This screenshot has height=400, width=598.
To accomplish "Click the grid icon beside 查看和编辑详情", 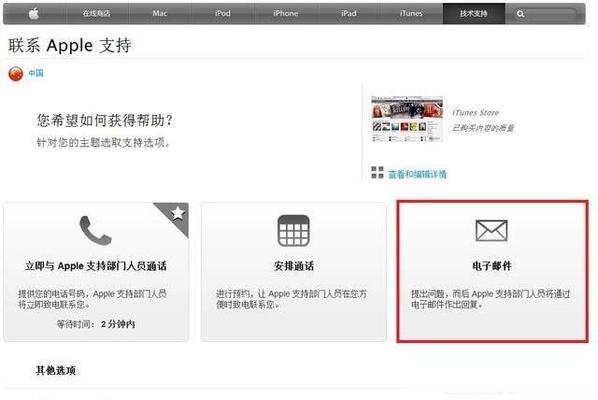I will coord(377,172).
